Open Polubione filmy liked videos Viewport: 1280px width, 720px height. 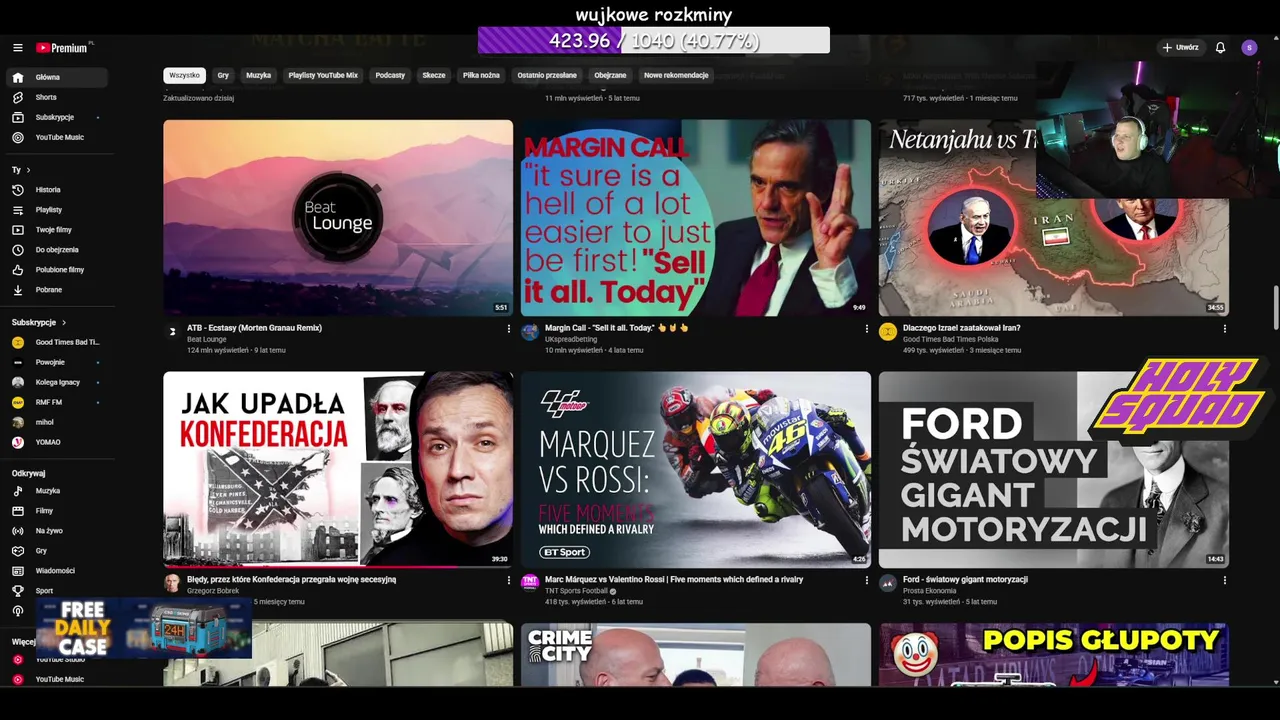[56, 269]
